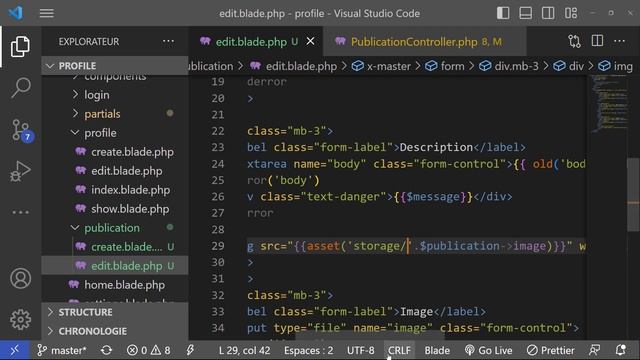
Task: Expand the login folder
Action: [114, 95]
